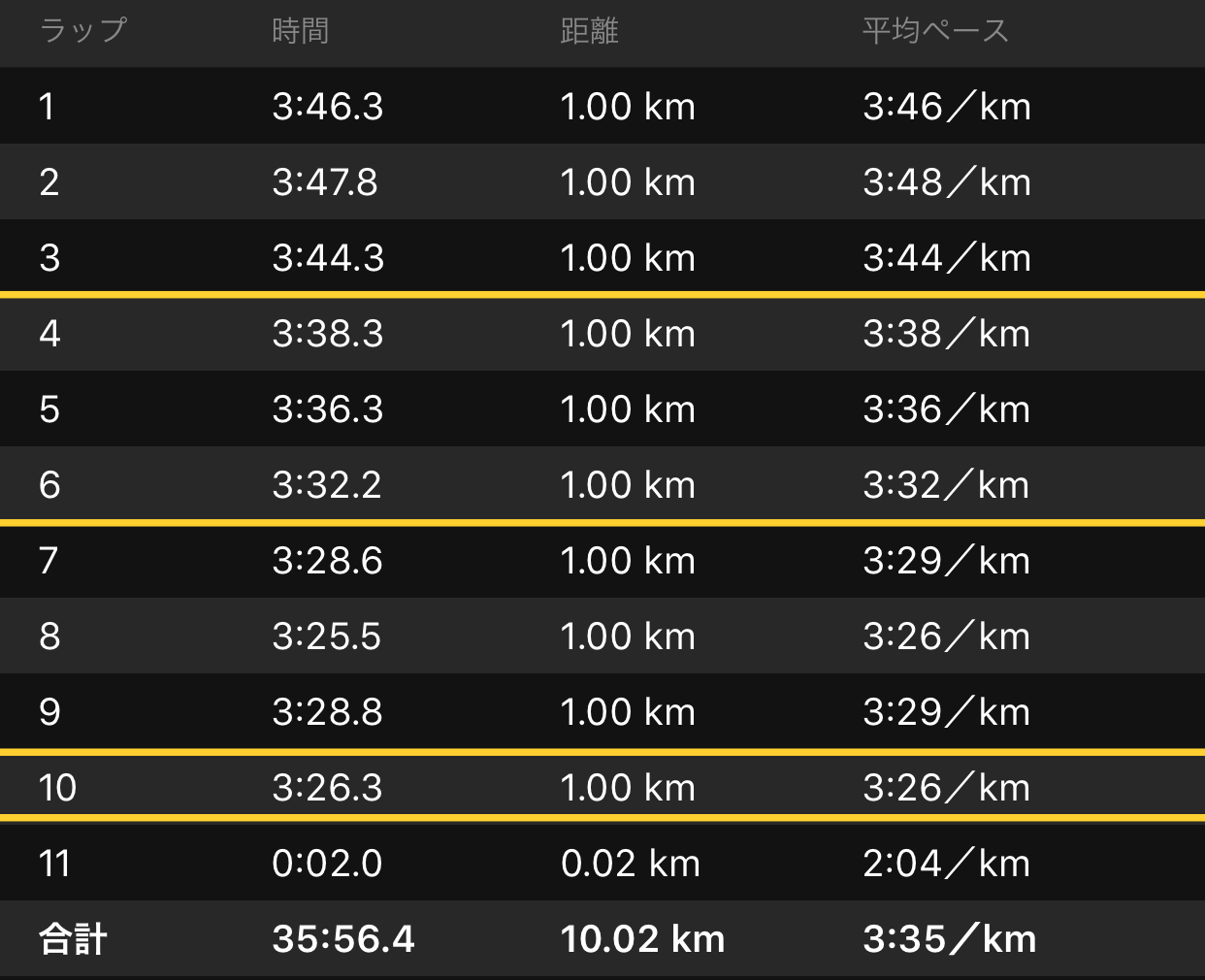Viewport: 1205px width, 980px height.
Task: Select lap 9 time 3:28.8
Action: tap(327, 712)
